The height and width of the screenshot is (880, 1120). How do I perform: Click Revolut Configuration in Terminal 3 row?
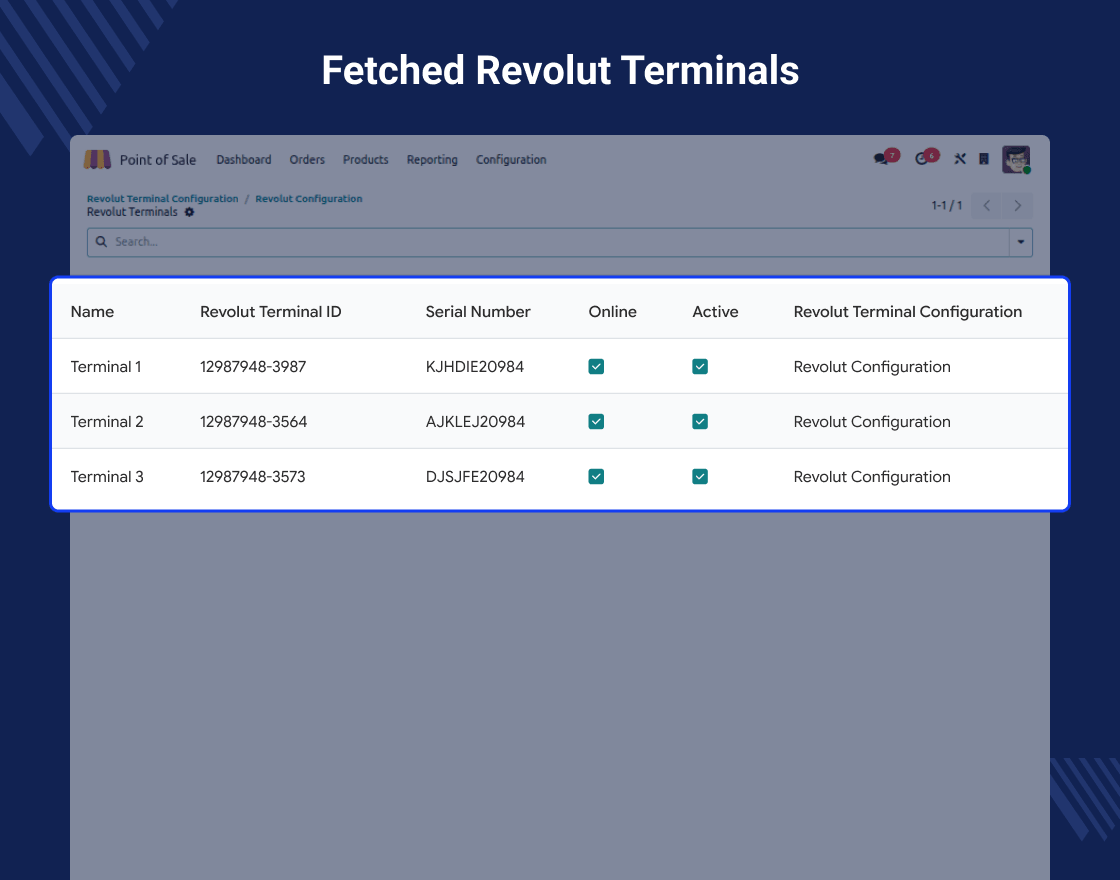872,476
